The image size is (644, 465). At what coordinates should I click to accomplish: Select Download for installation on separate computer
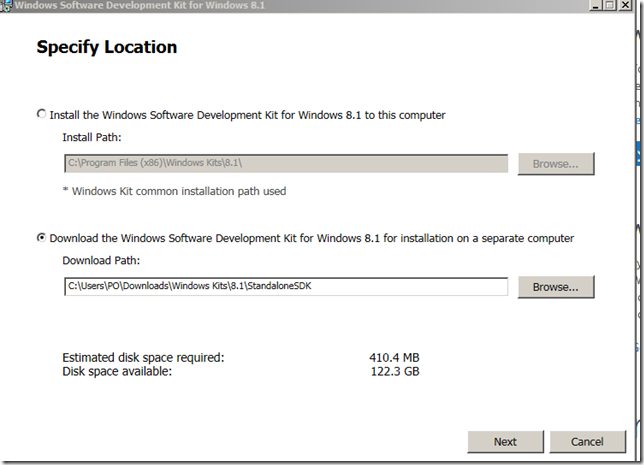tap(41, 238)
